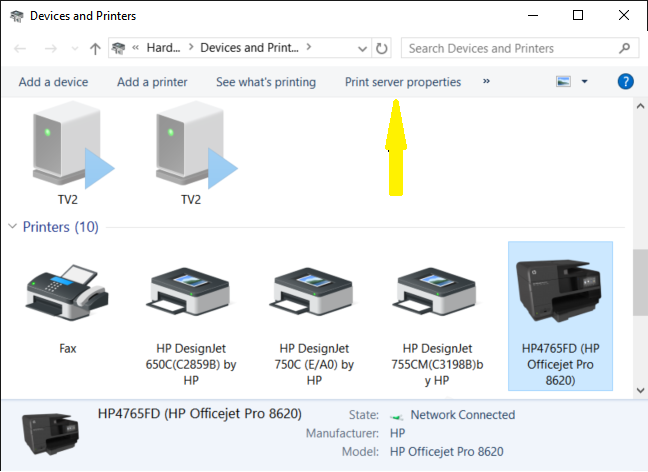648x472 pixels.
Task: Click the help question mark icon
Action: pos(625,82)
